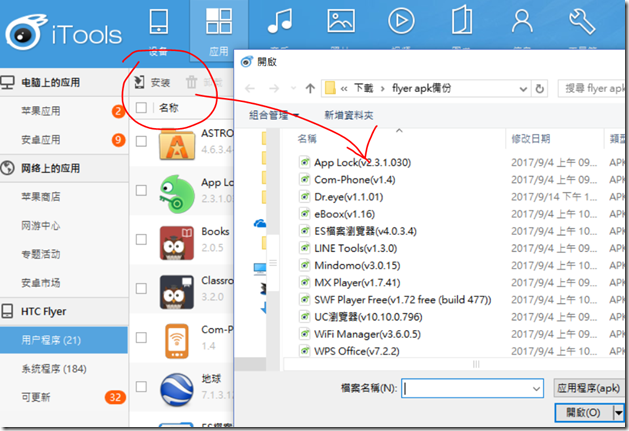The height and width of the screenshot is (431, 629).
Task: Click the Books owl app icon
Action: pos(177,243)
